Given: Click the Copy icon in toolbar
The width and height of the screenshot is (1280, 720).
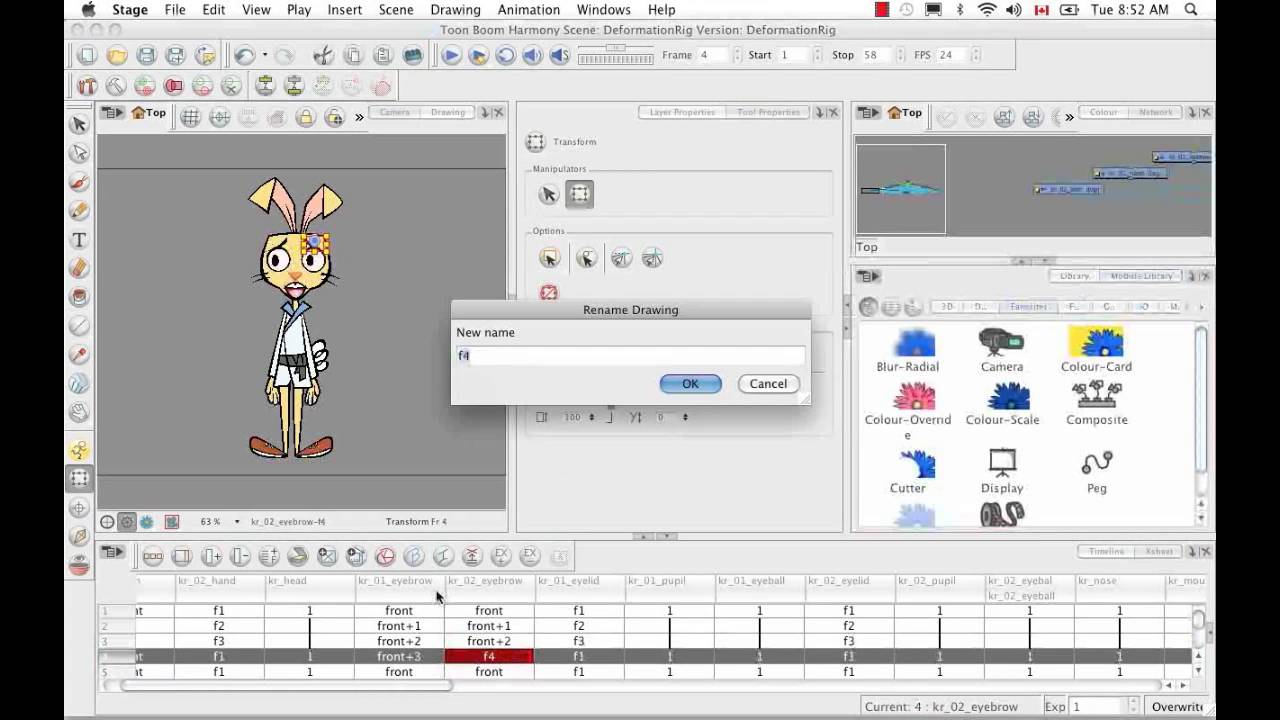Looking at the screenshot, I should click(x=353, y=55).
